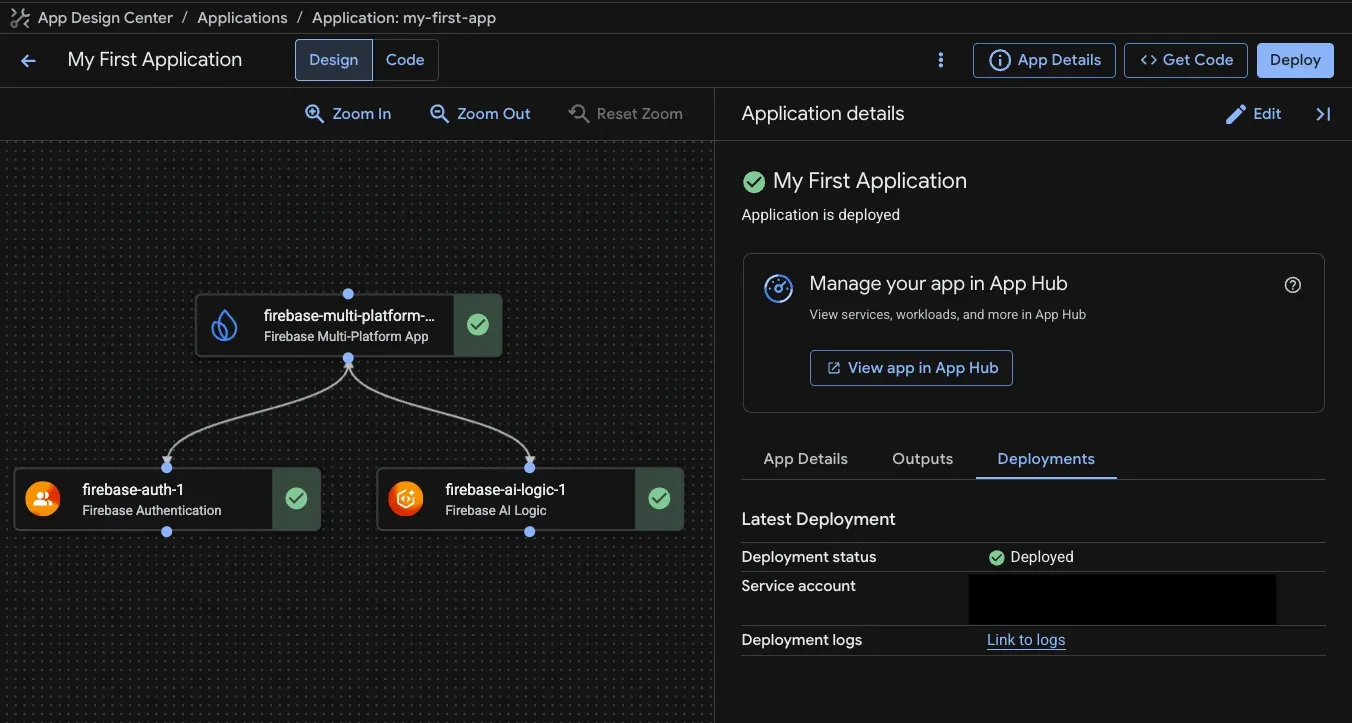This screenshot has height=723, width=1352.
Task: Click the Firebase Multi-Platform App flame icon
Action: click(x=223, y=324)
